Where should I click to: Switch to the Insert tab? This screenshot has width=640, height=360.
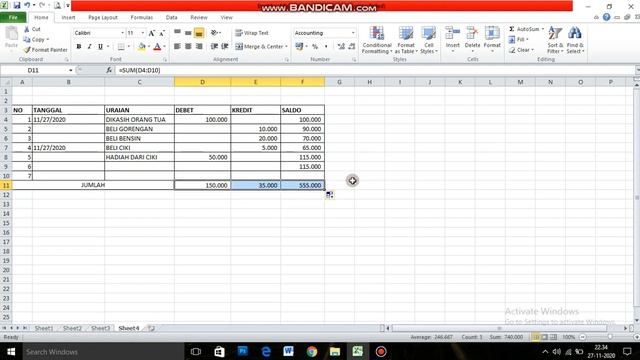point(68,18)
